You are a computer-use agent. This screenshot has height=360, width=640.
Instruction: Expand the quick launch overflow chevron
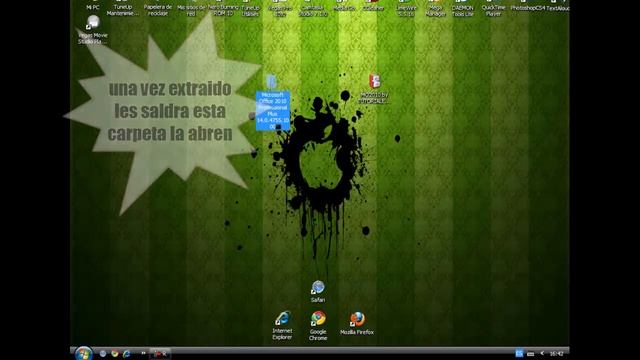click(143, 353)
